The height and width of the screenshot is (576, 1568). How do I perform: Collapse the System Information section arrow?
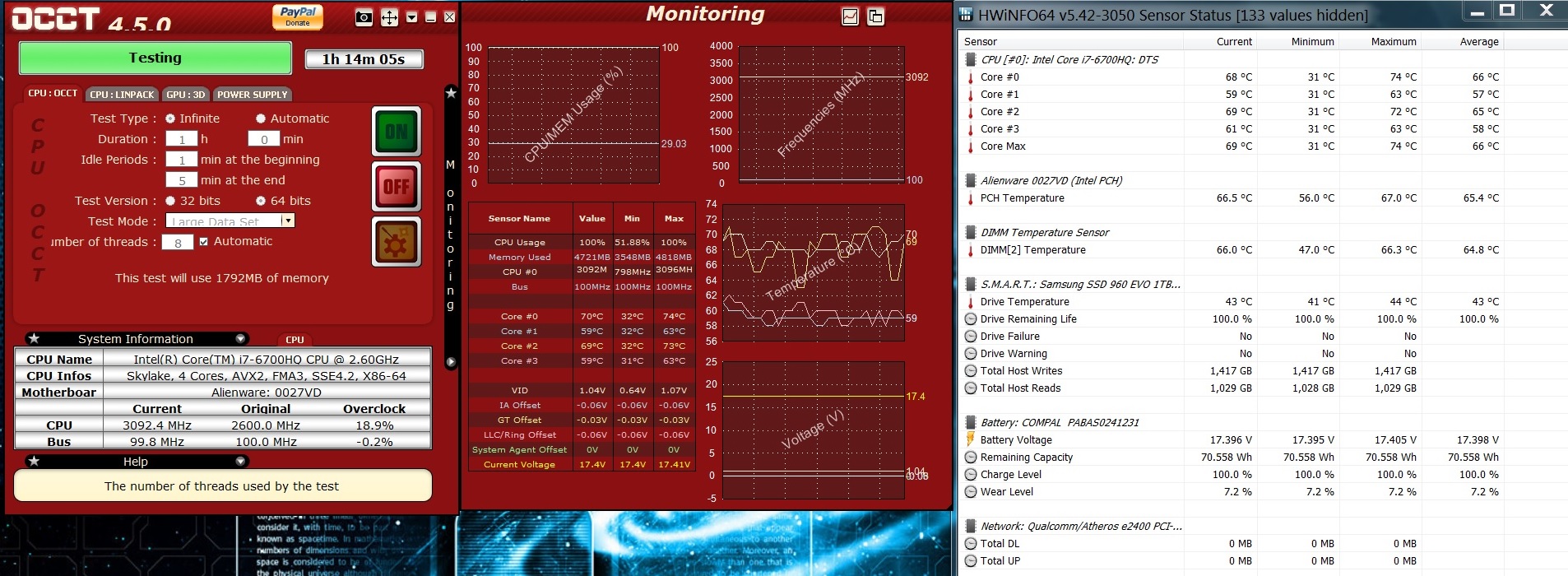(240, 339)
